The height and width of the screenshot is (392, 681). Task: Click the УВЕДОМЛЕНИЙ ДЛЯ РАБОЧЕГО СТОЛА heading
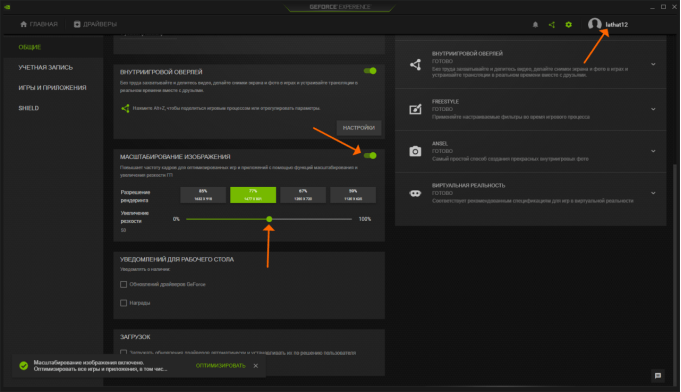tap(177, 259)
